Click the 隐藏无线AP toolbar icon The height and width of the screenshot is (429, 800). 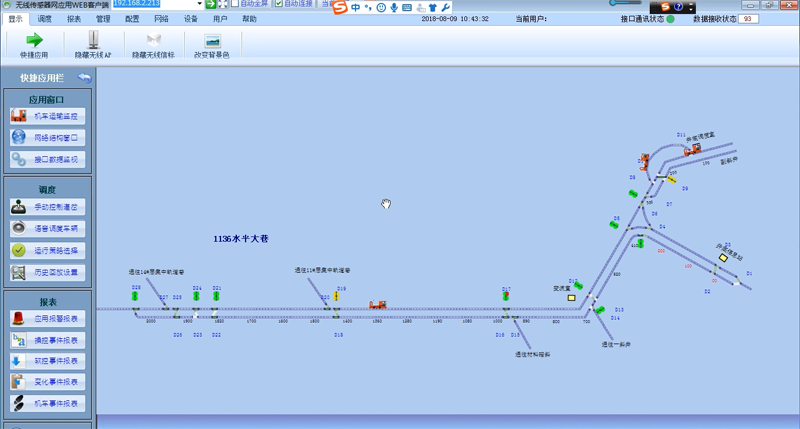[93, 40]
